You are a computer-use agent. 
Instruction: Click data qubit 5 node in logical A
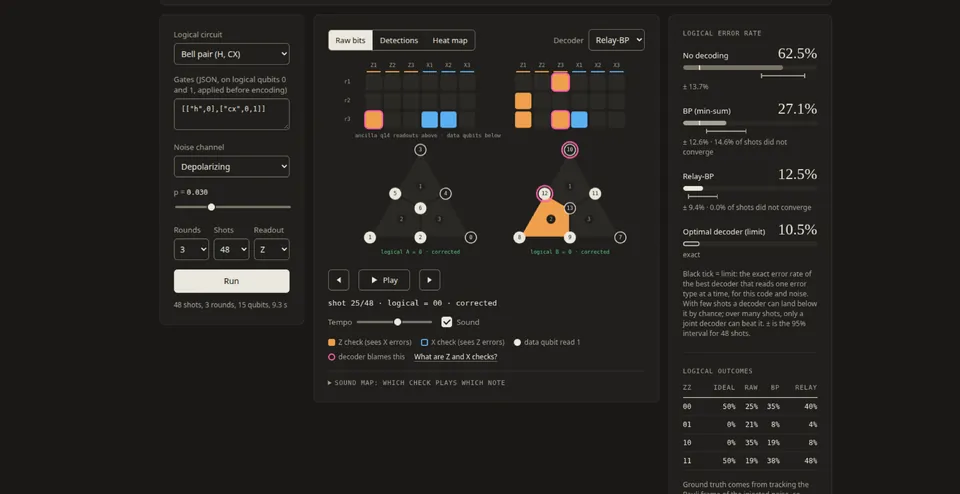coord(395,193)
